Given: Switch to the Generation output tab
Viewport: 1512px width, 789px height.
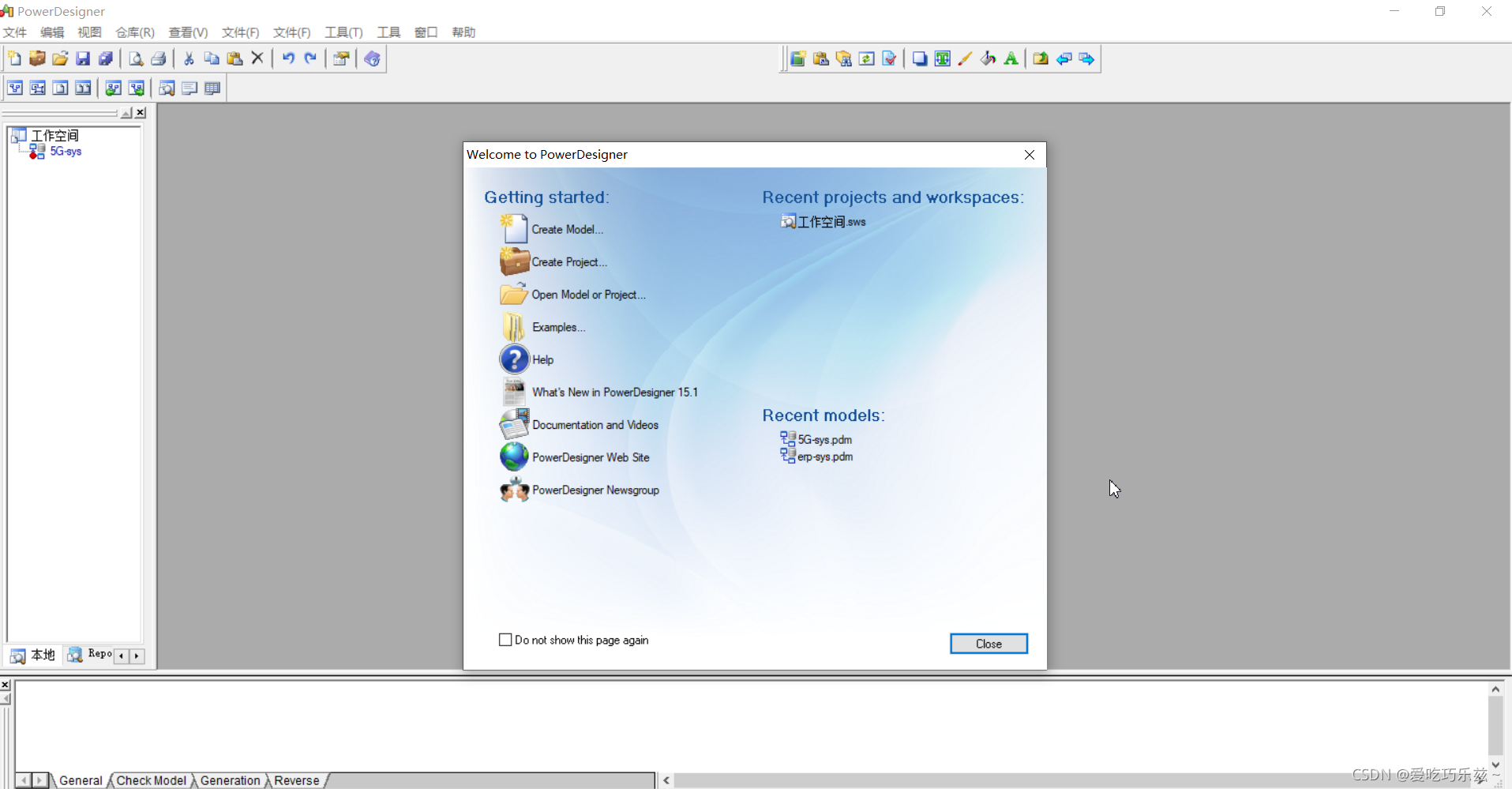Looking at the screenshot, I should [230, 780].
